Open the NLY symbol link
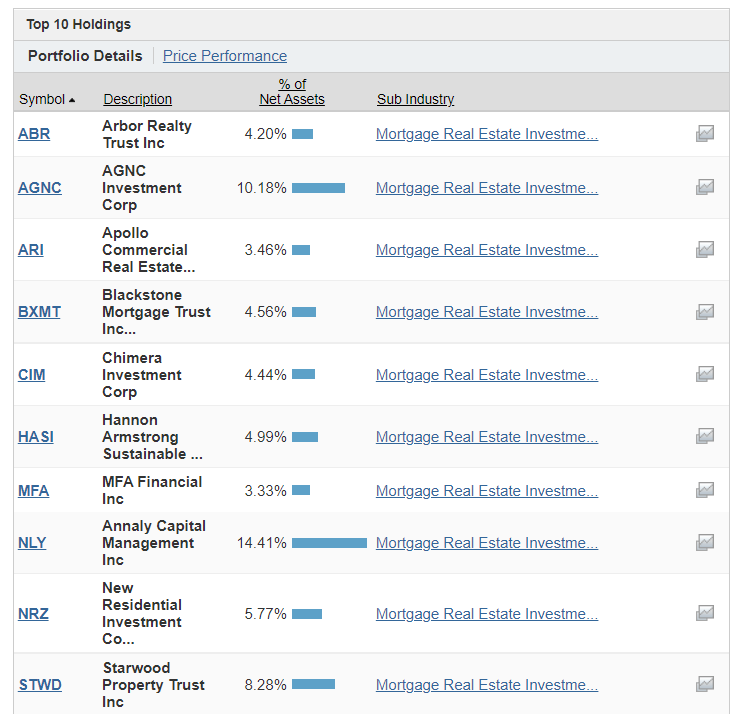Screen dimensions: 739x714 (32, 543)
